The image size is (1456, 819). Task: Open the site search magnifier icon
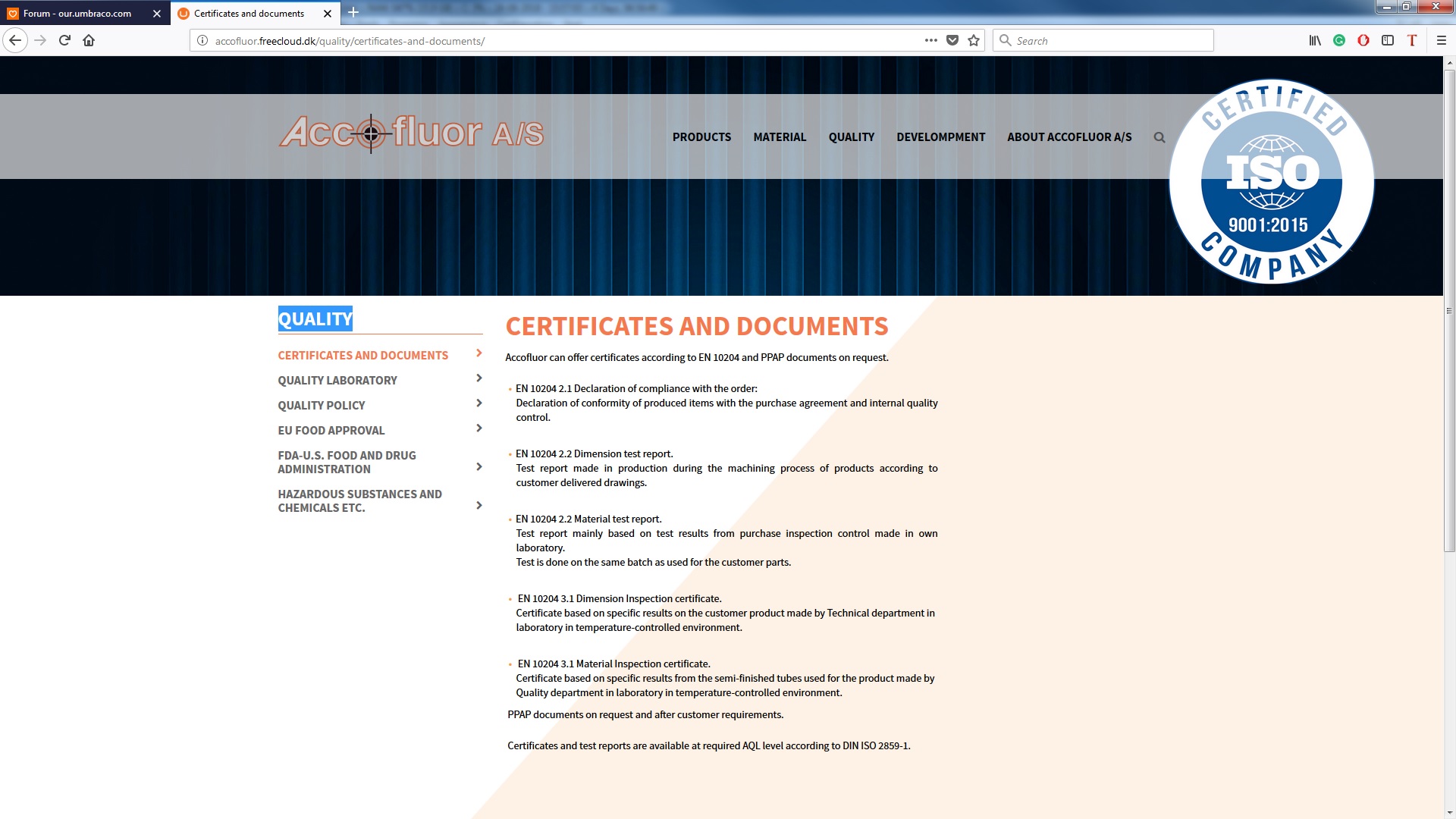[x=1159, y=137]
